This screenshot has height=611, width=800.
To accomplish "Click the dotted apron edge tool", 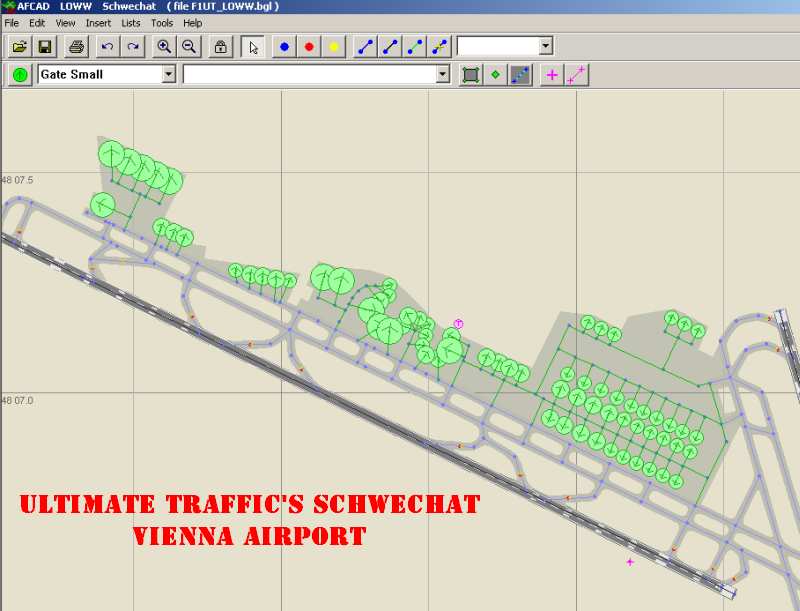I will coord(520,75).
